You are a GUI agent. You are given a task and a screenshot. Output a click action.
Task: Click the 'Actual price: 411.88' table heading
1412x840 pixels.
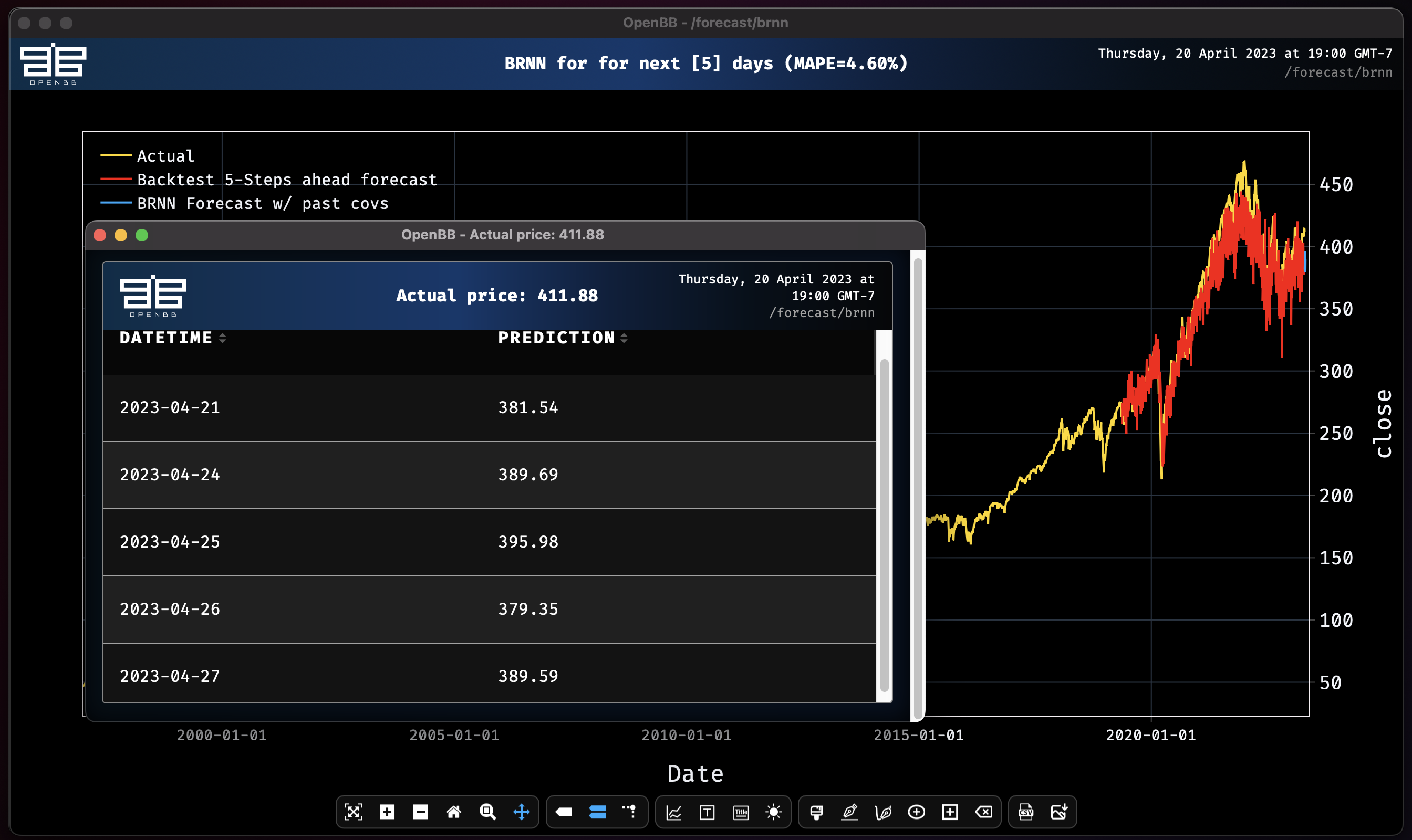tap(497, 295)
